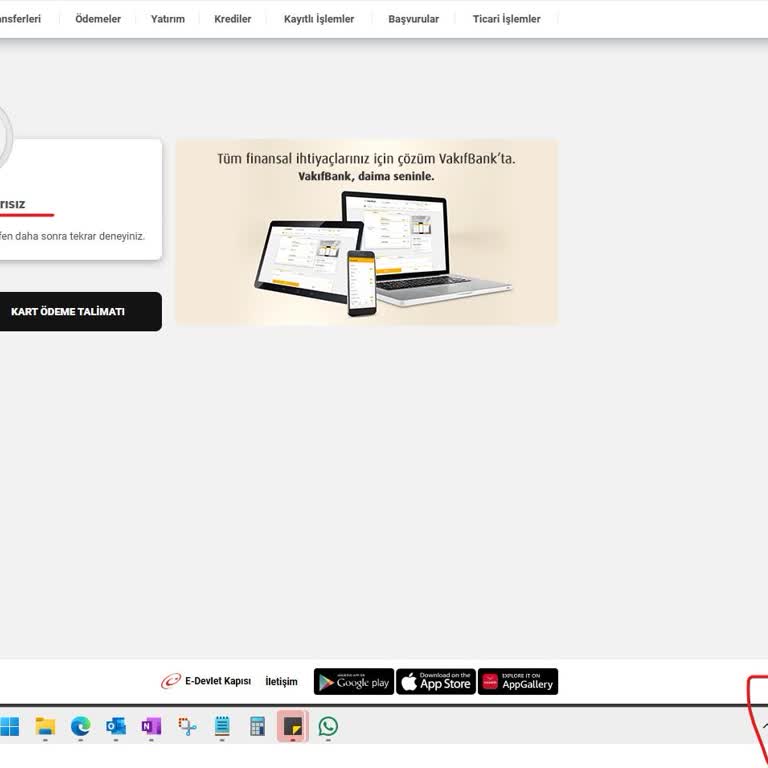
Task: Open OneNote from the taskbar
Action: pos(151,726)
